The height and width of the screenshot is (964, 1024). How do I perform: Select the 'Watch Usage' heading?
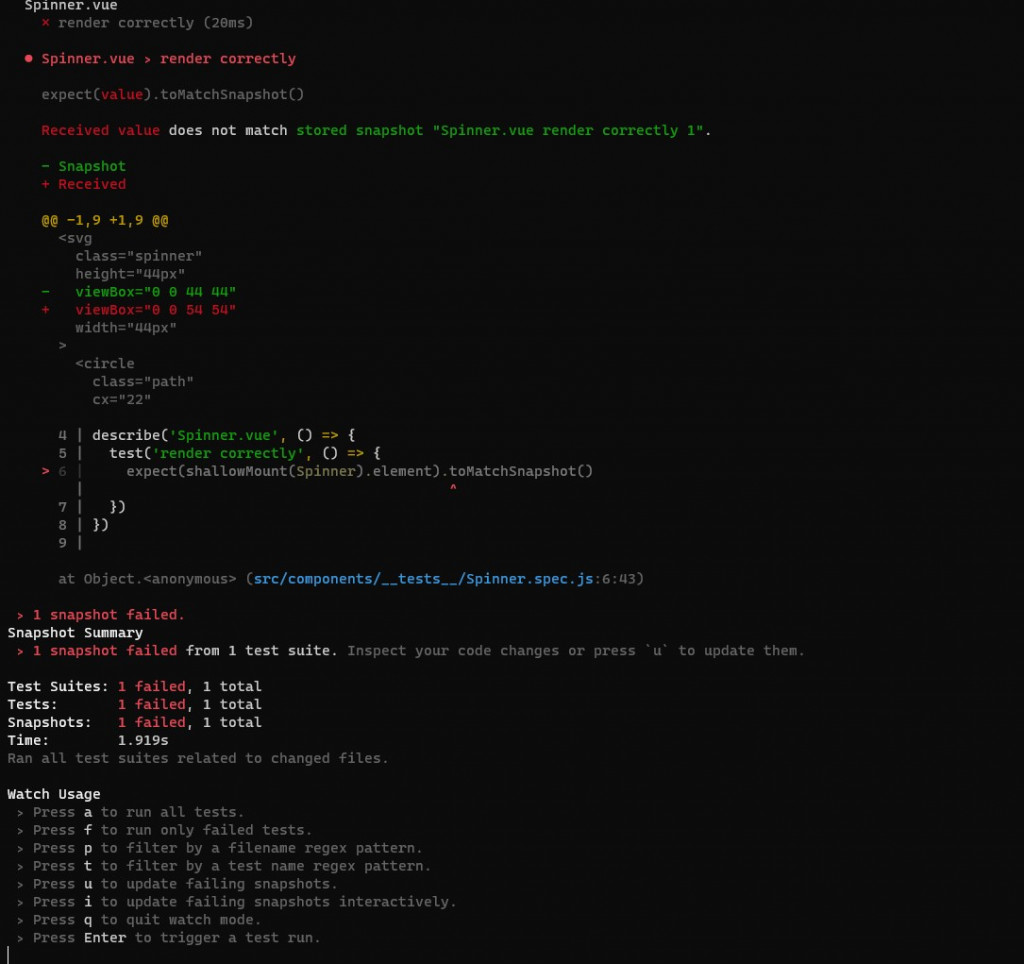(54, 794)
